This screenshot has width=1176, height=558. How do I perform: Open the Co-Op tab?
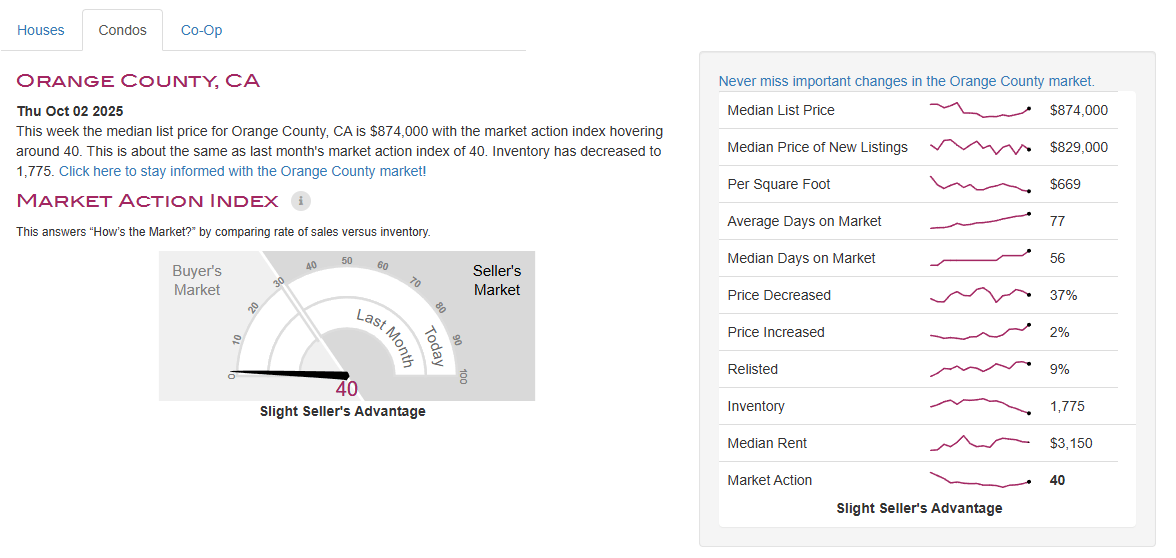[201, 30]
